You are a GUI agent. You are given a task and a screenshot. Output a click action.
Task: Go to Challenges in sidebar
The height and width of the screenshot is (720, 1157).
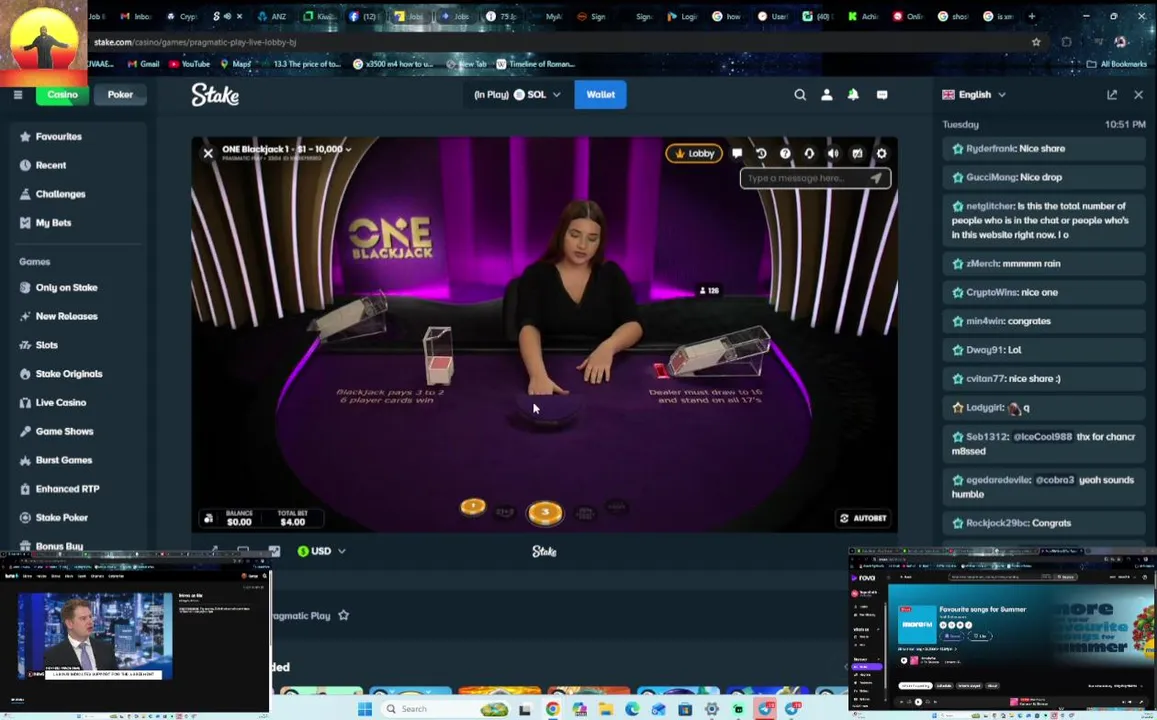pos(52,194)
